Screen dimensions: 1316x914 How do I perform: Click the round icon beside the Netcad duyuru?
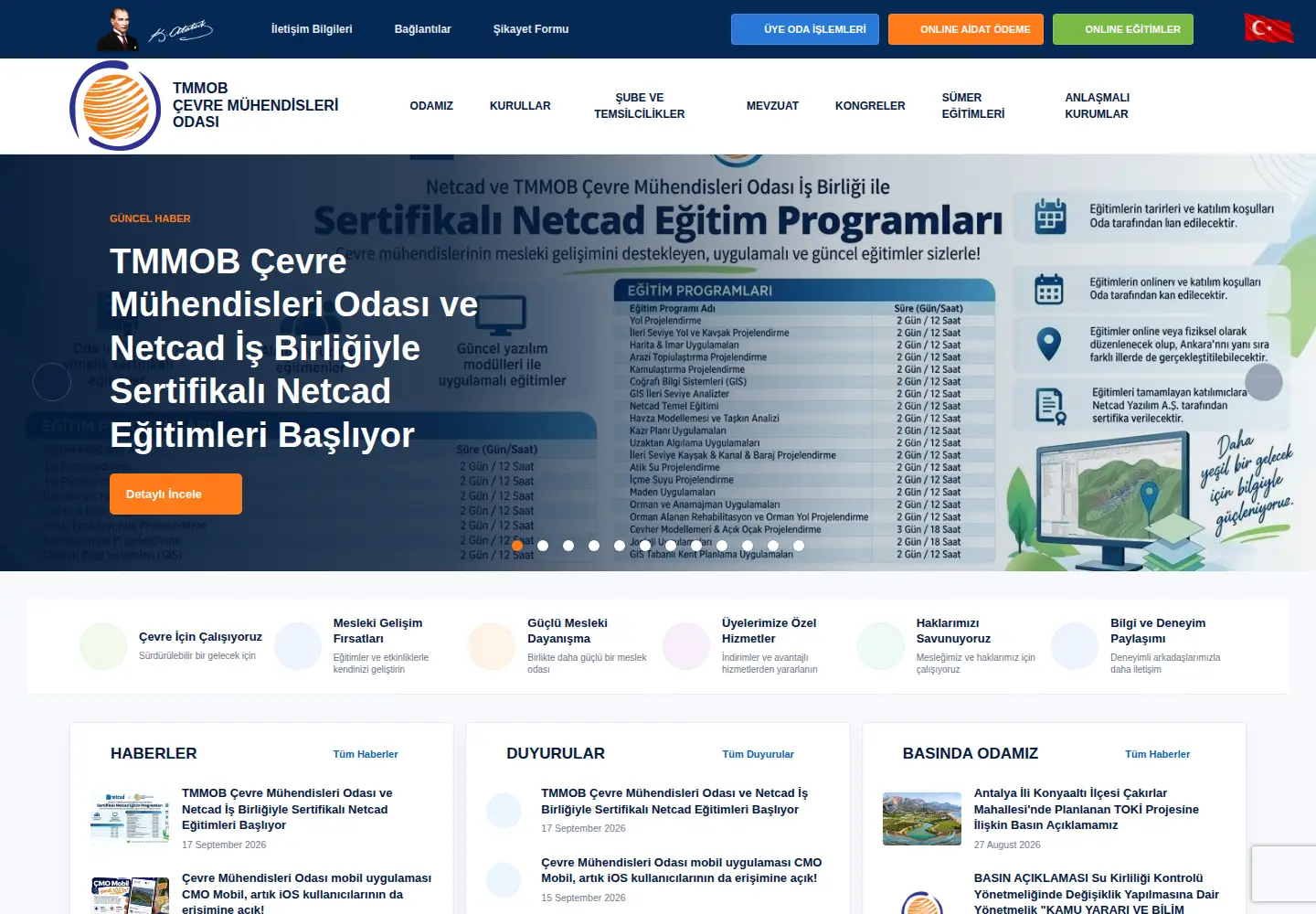point(504,810)
